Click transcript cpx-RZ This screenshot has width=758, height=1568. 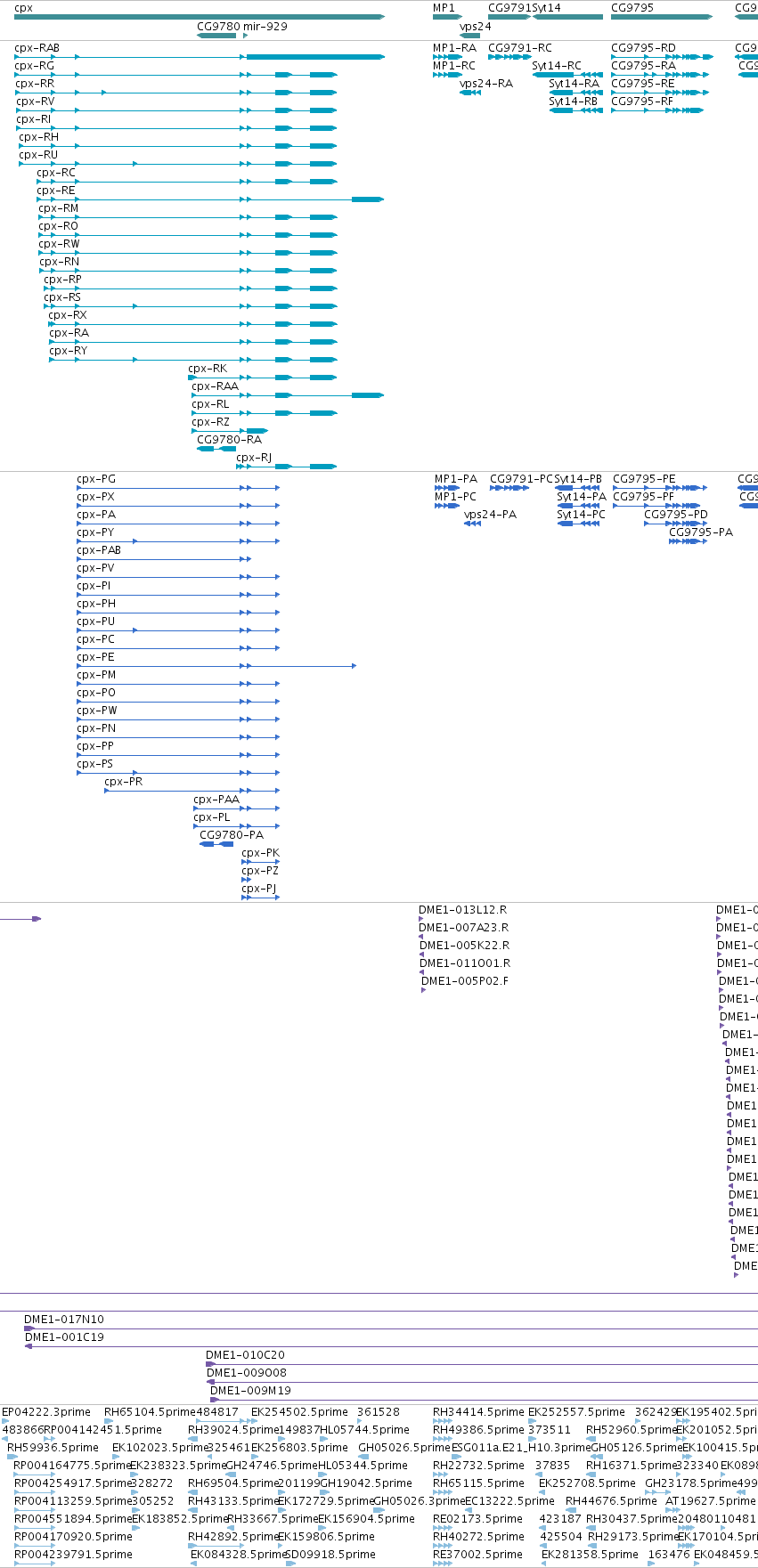point(211,422)
